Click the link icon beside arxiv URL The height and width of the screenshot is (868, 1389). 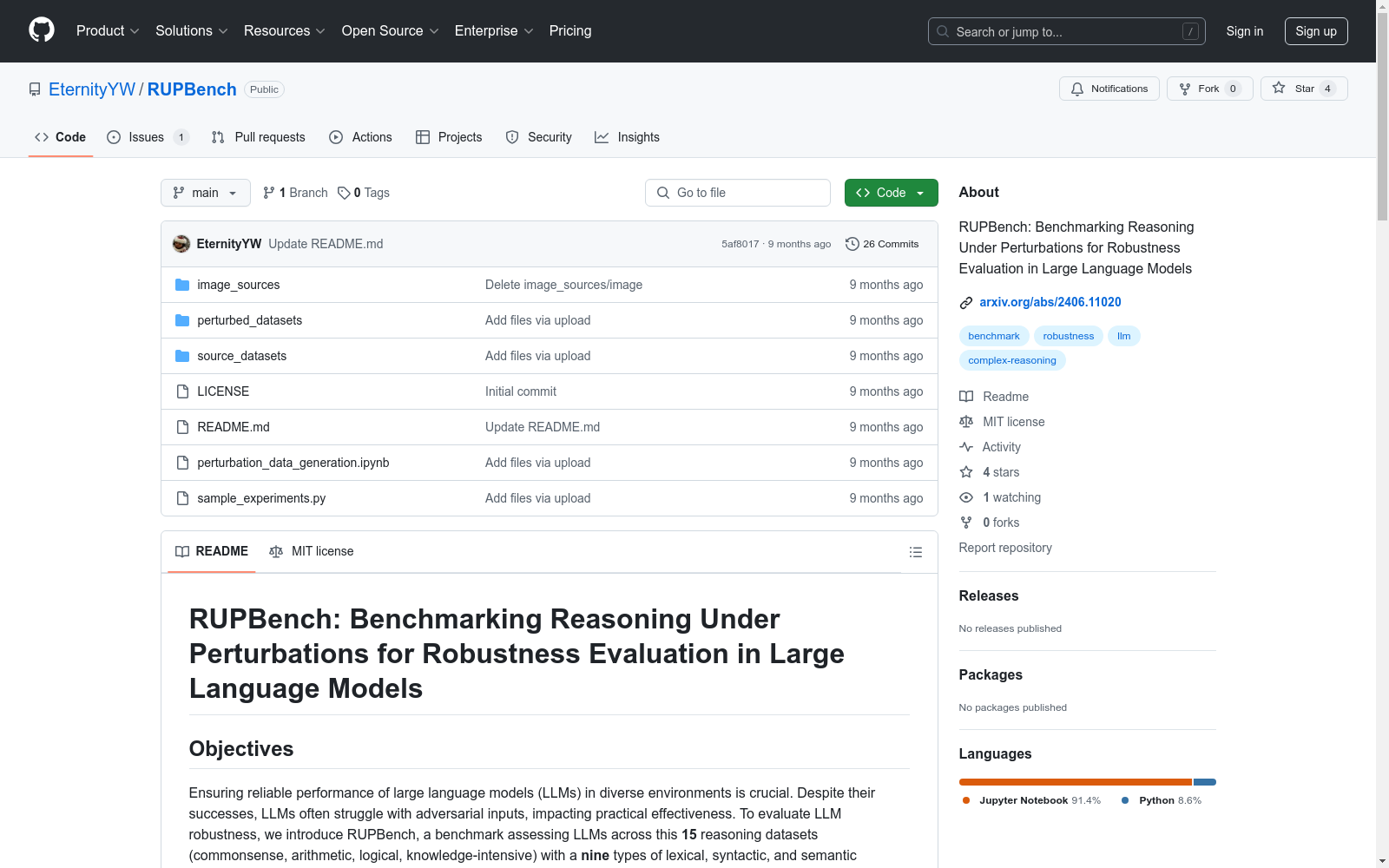[x=966, y=303]
